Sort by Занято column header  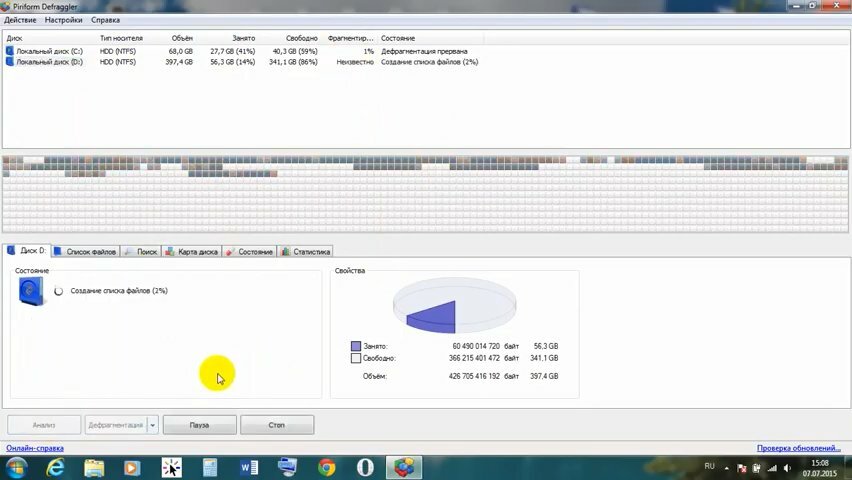coord(243,38)
